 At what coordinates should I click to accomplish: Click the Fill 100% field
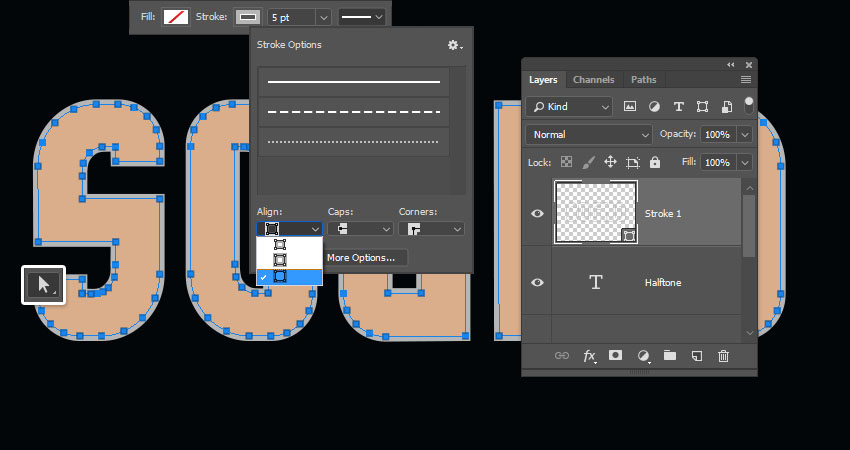[x=718, y=163]
